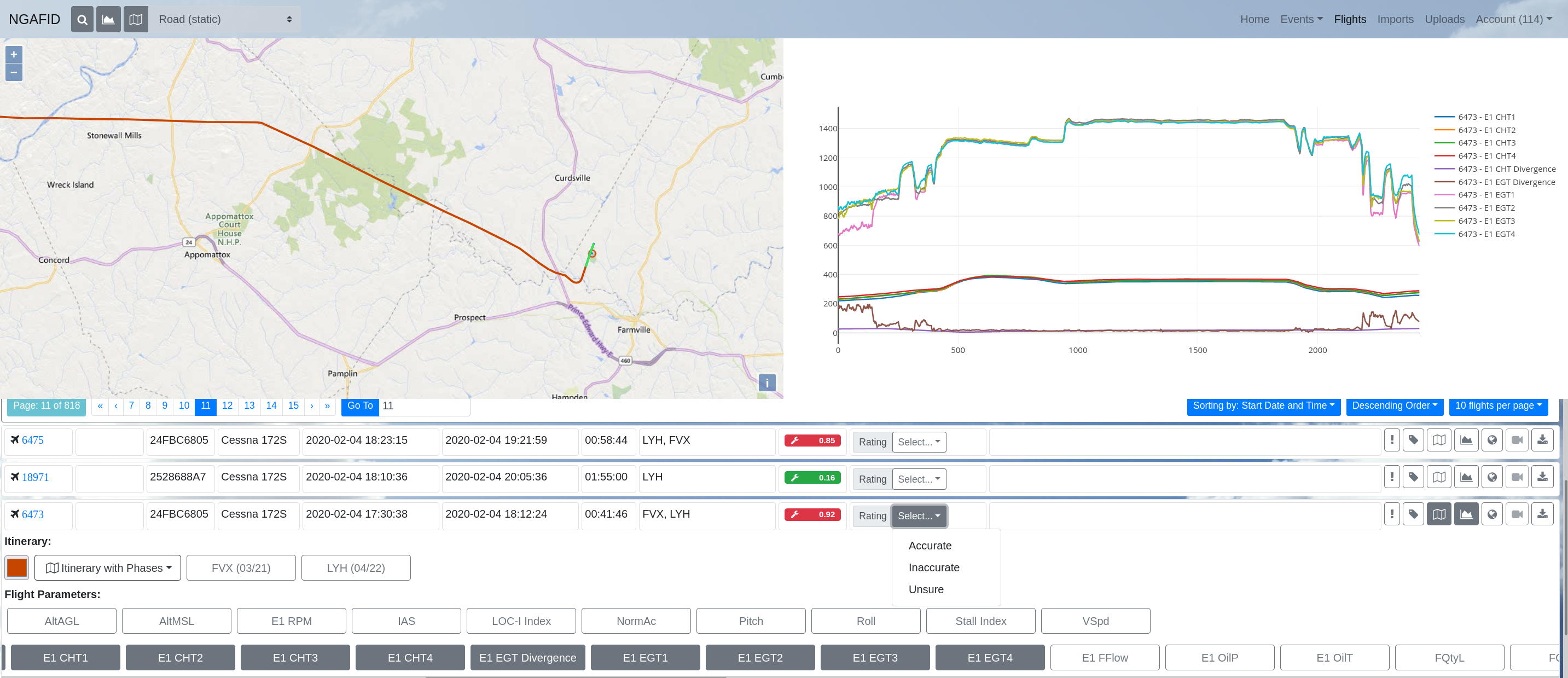This screenshot has height=678, width=1568.
Task: Open map attribution info button
Action: click(x=767, y=383)
